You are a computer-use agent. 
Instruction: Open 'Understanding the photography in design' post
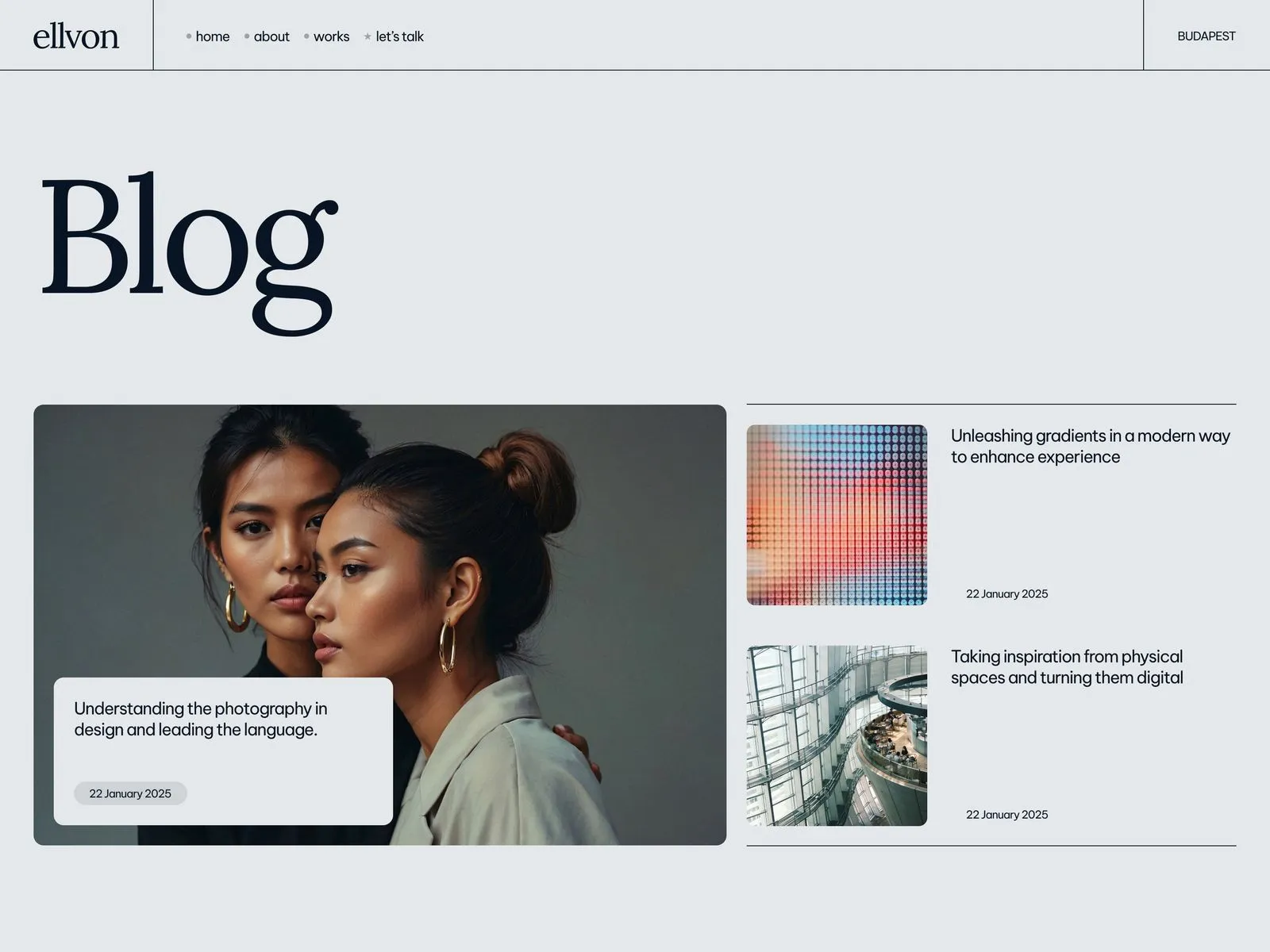tap(201, 719)
